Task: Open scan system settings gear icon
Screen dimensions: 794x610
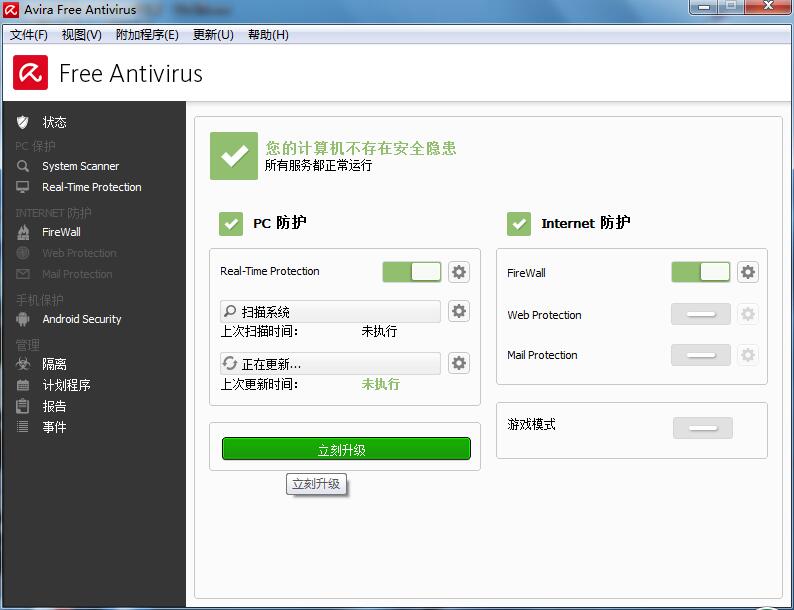Action: click(459, 312)
